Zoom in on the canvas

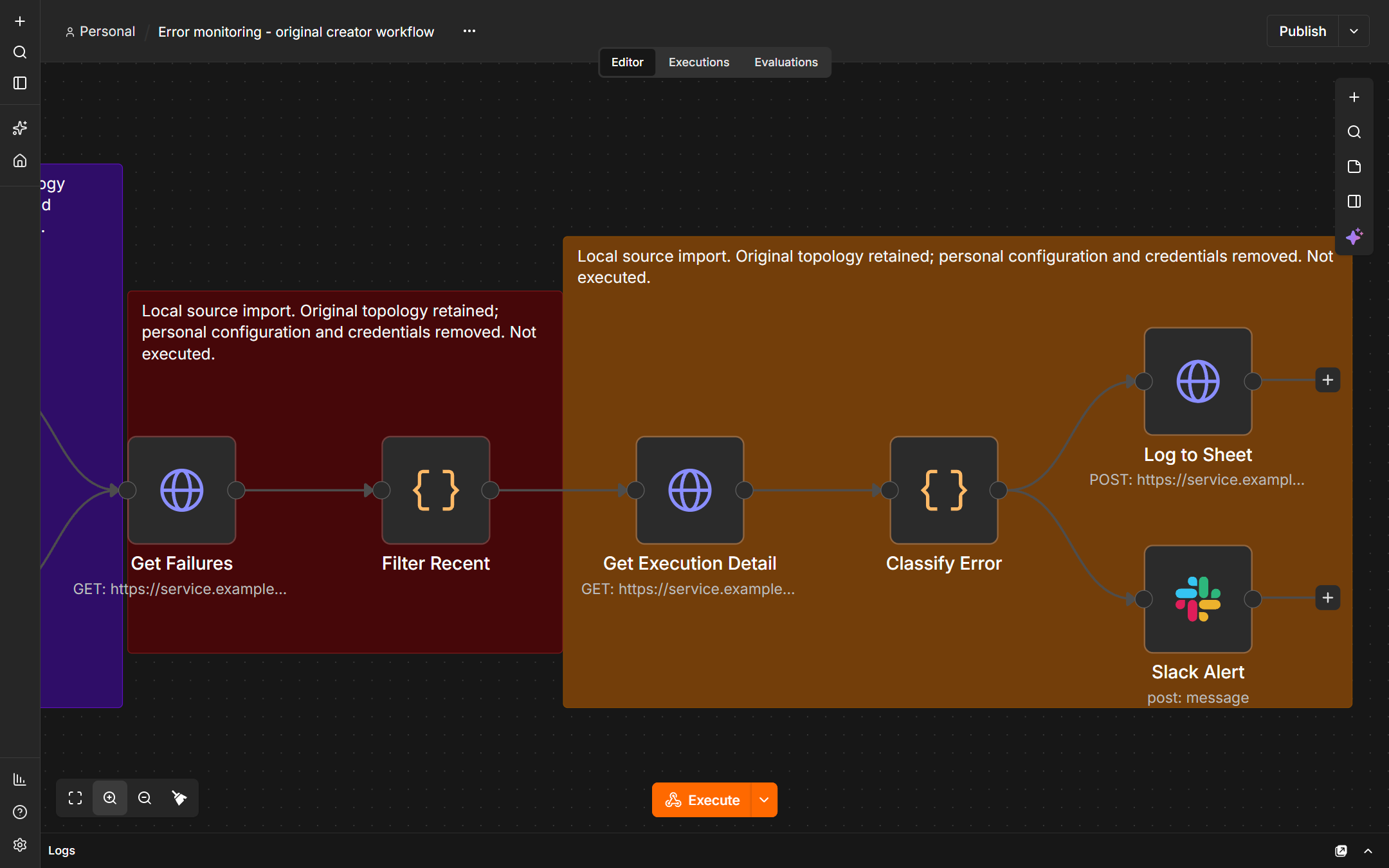click(110, 798)
